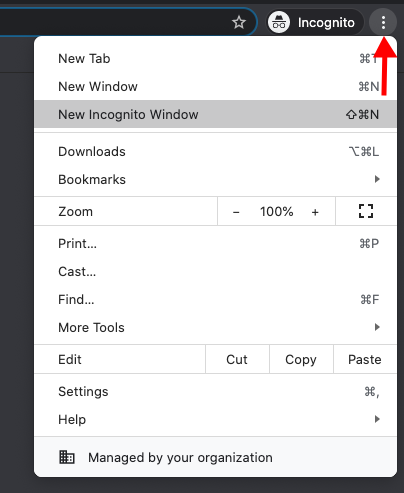The height and width of the screenshot is (493, 404).
Task: Choose New Incognito Window entry
Action: coord(215,114)
